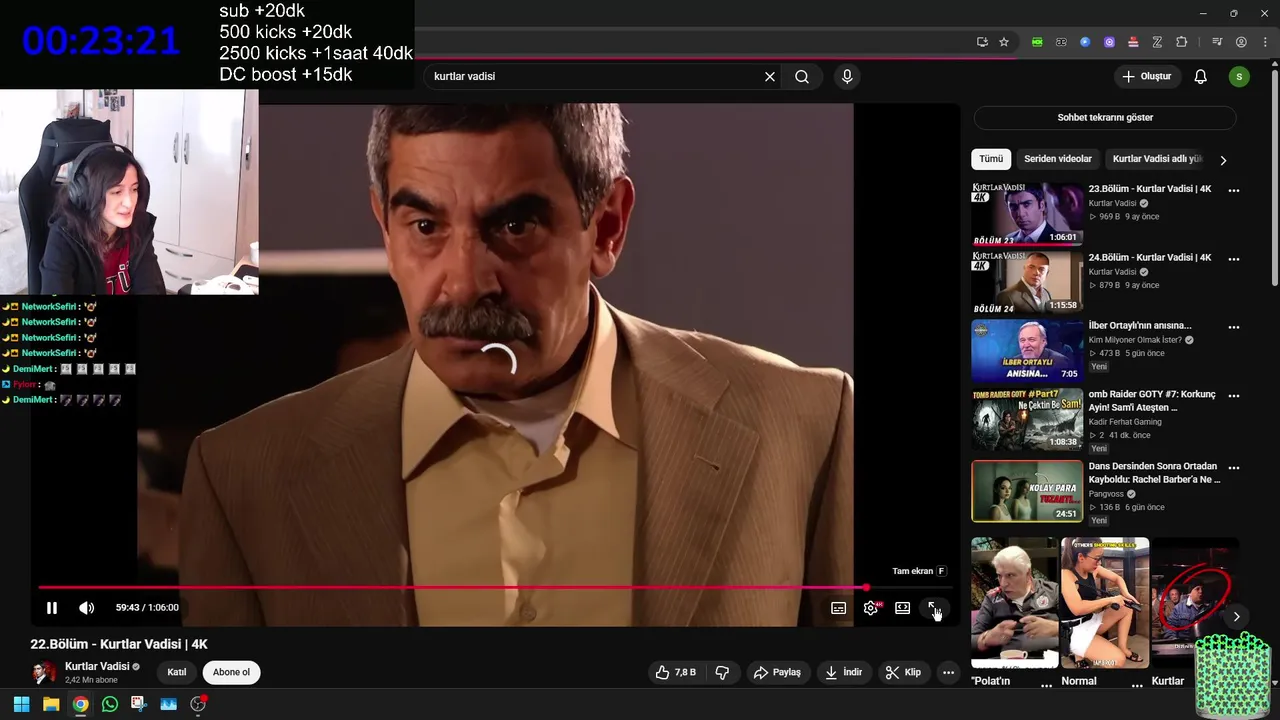Open options for İlber Ortaylı video
1280x720 pixels.
coord(1234,327)
